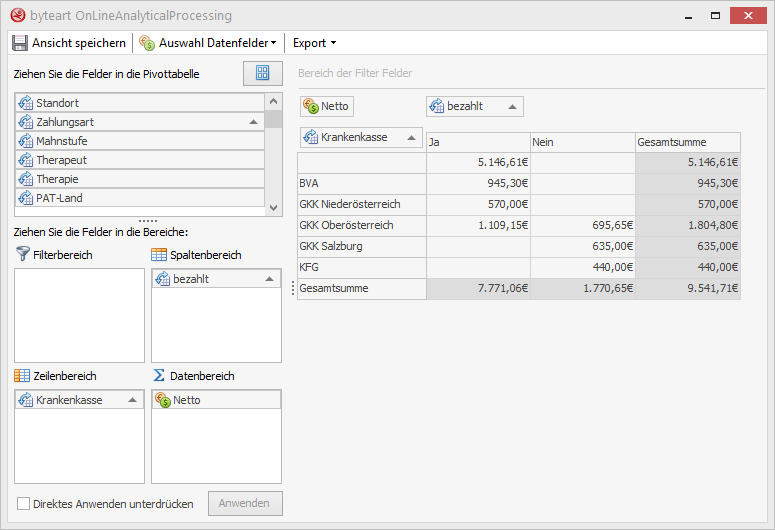Toggle sort arrow on bezahlt pivot header
775x530 pixels.
coord(511,107)
